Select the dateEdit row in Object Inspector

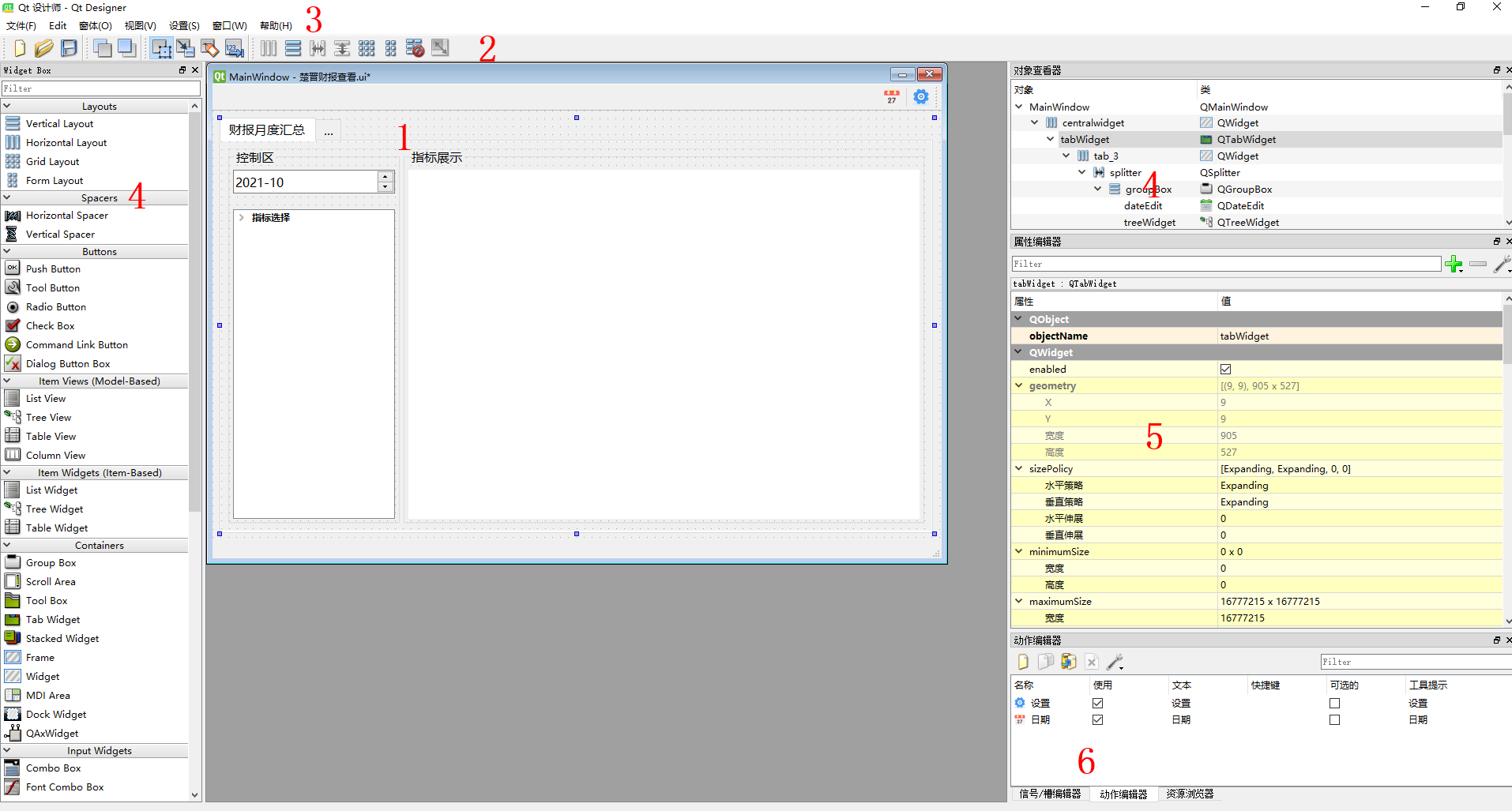coord(1256,205)
